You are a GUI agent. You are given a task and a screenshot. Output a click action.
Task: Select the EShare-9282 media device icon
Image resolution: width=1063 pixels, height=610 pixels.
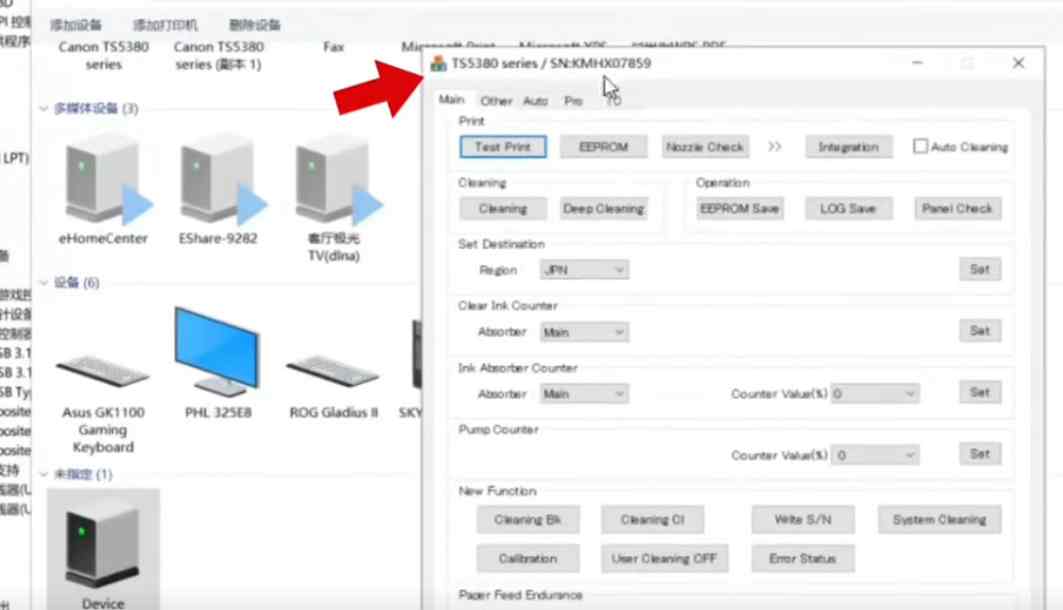220,180
